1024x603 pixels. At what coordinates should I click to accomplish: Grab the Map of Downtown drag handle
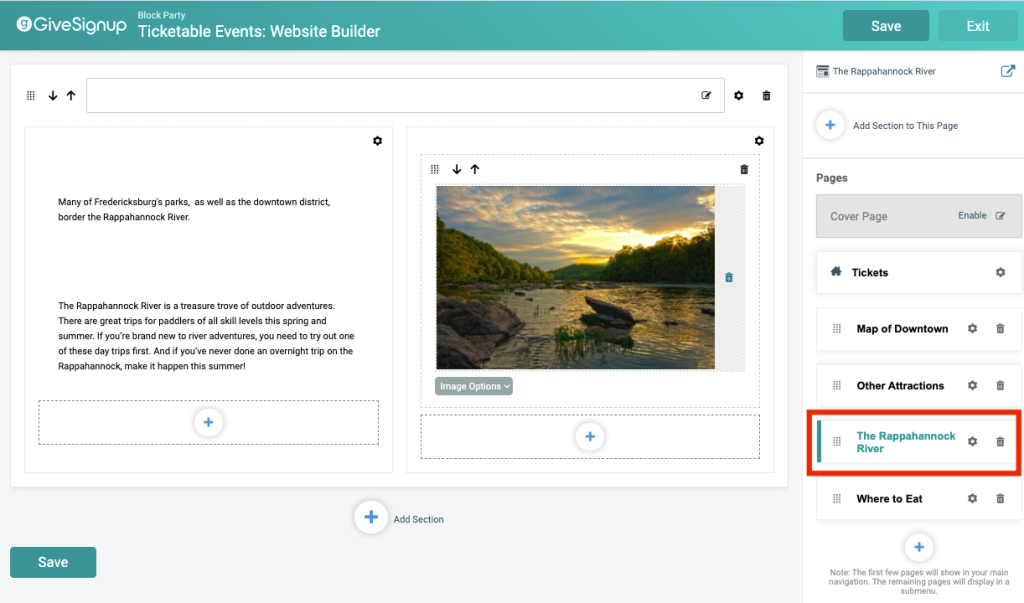point(837,329)
